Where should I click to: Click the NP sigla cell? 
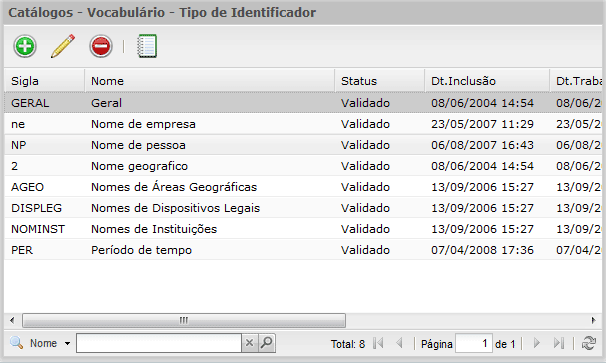19,145
